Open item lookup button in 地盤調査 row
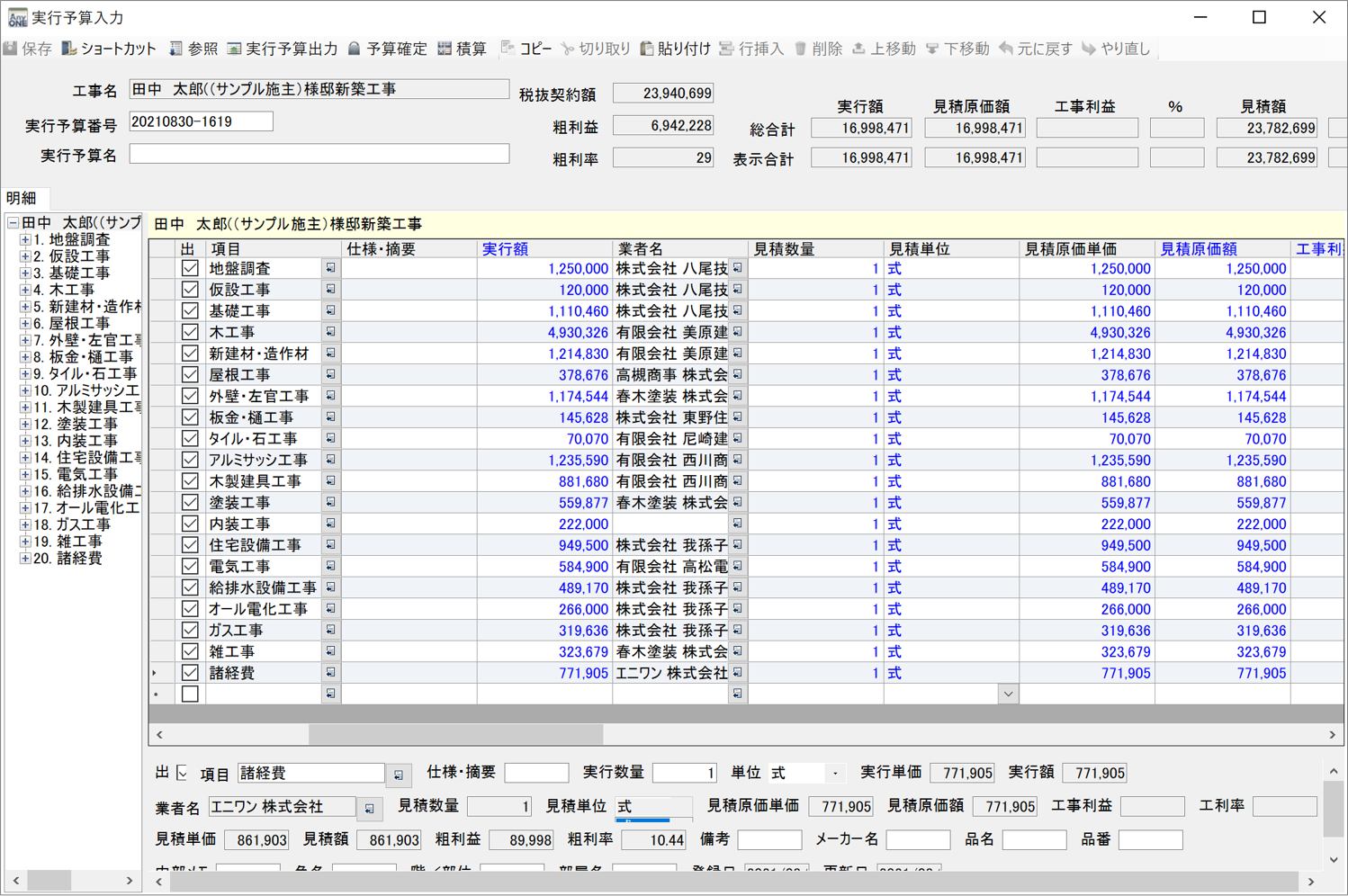1348x896 pixels. 330,268
